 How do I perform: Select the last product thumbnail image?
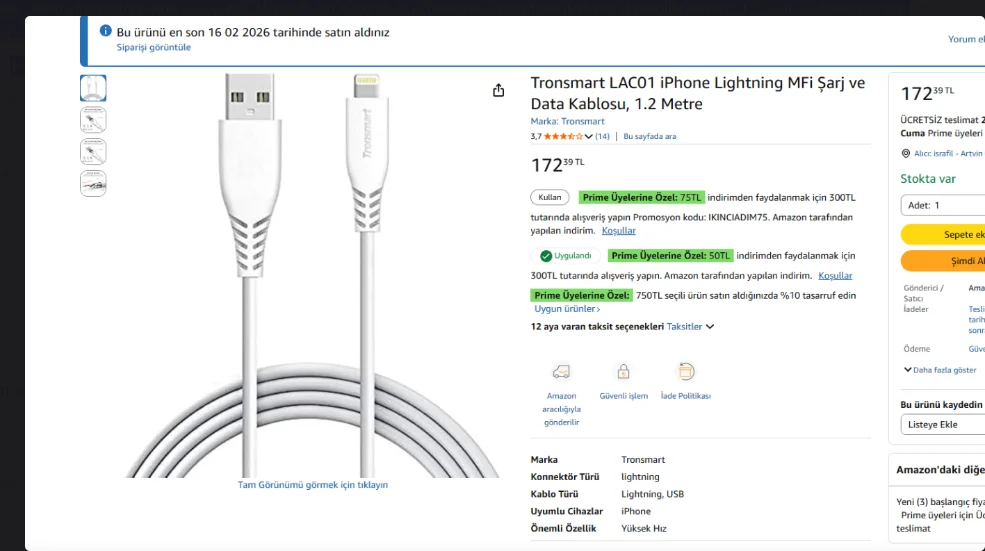tap(93, 184)
